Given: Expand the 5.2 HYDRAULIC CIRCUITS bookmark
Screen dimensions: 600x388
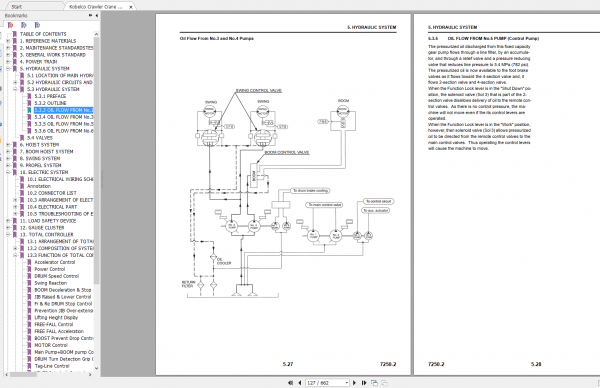Looking at the screenshot, I should pyautogui.click(x=15, y=82).
